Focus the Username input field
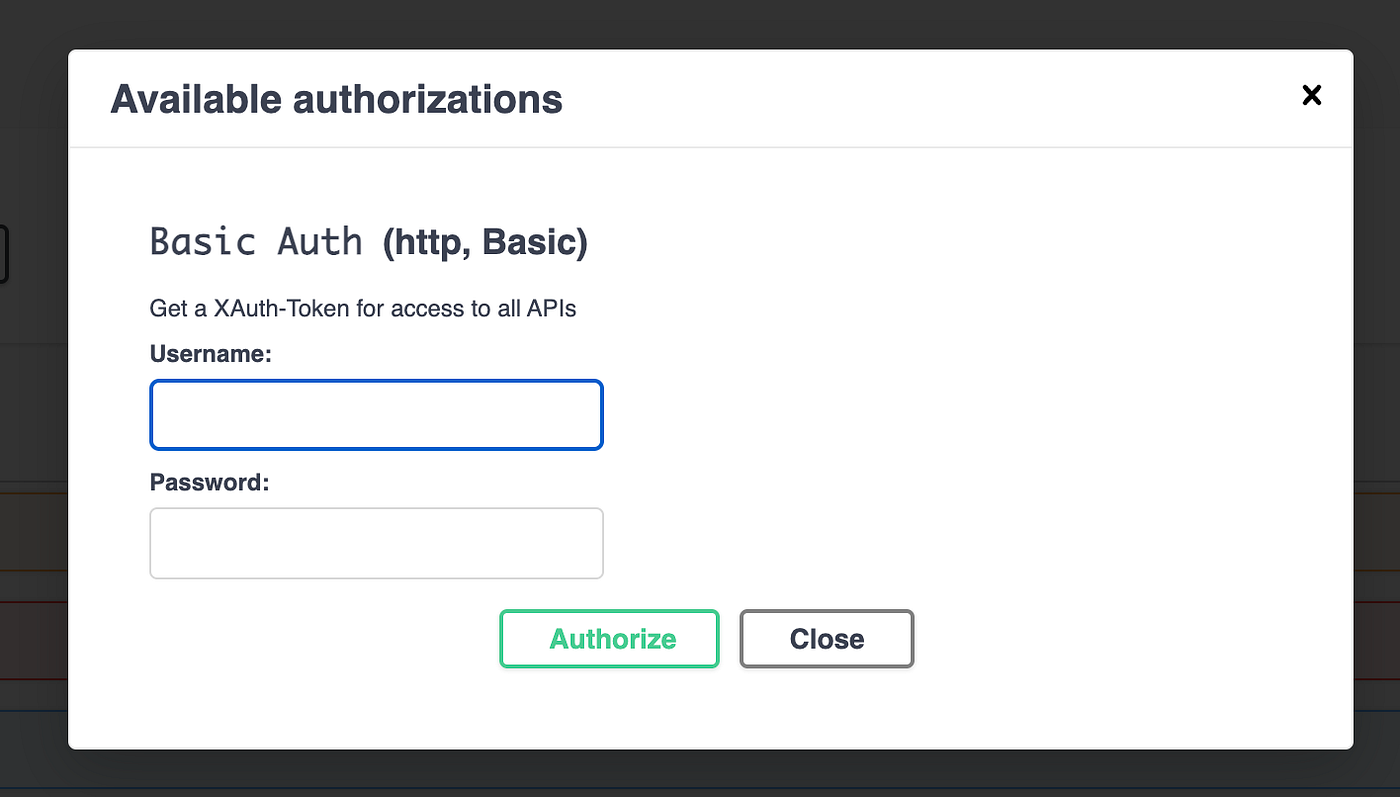The width and height of the screenshot is (1400, 797). 376,414
